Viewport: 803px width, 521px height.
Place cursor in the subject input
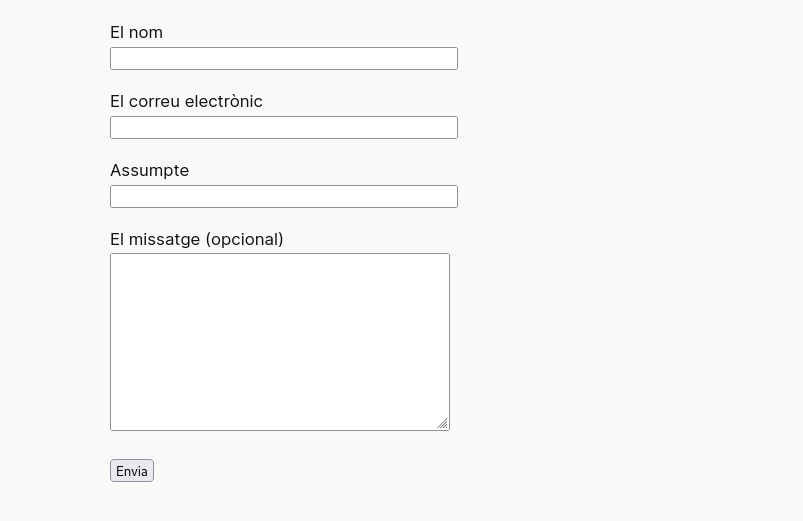pos(283,197)
